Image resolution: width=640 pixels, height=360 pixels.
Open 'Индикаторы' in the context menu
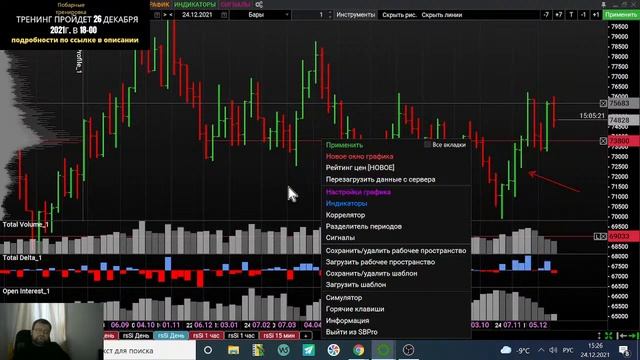click(346, 203)
